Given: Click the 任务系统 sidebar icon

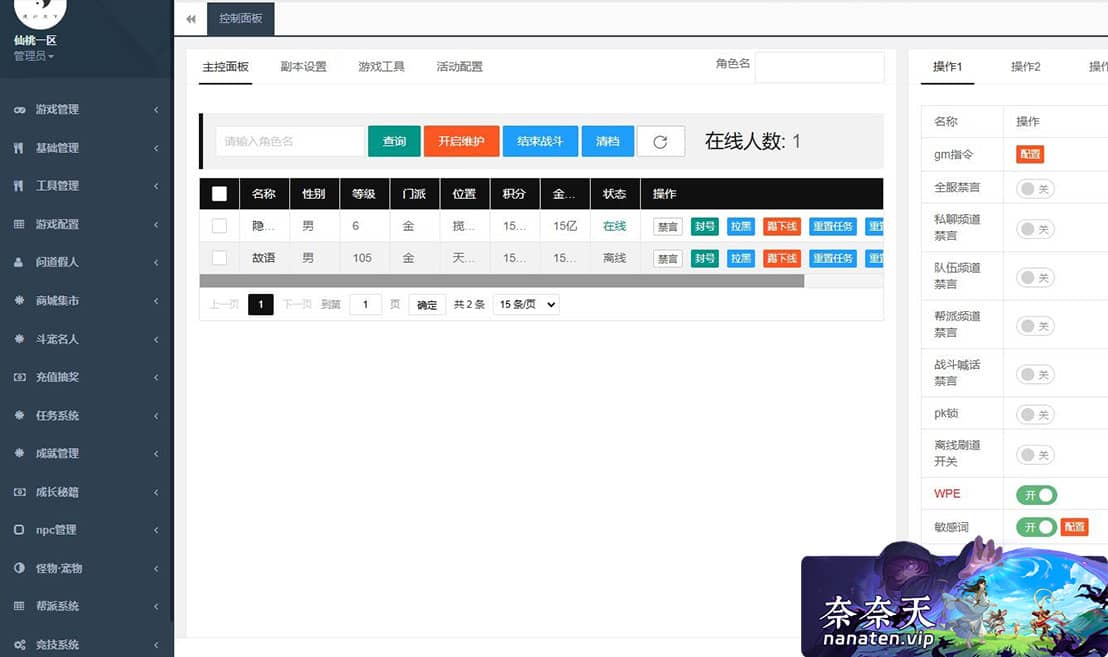Looking at the screenshot, I should coord(19,415).
